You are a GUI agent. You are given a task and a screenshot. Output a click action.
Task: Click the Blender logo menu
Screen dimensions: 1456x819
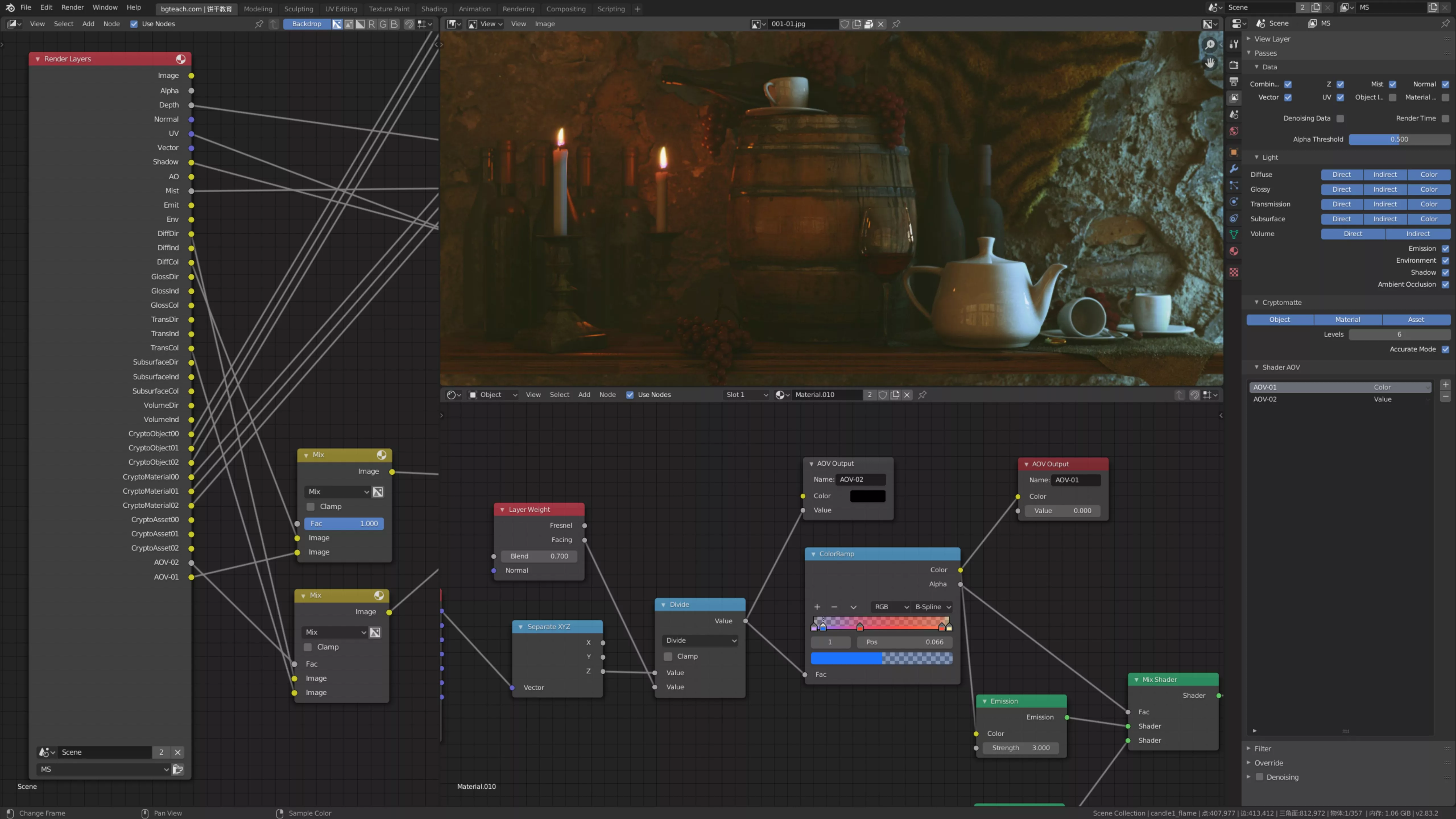pyautogui.click(x=10, y=8)
